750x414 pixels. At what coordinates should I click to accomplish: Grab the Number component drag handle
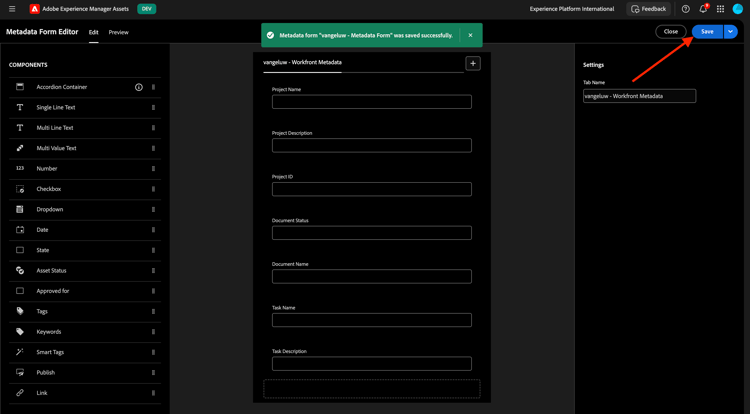coord(153,169)
